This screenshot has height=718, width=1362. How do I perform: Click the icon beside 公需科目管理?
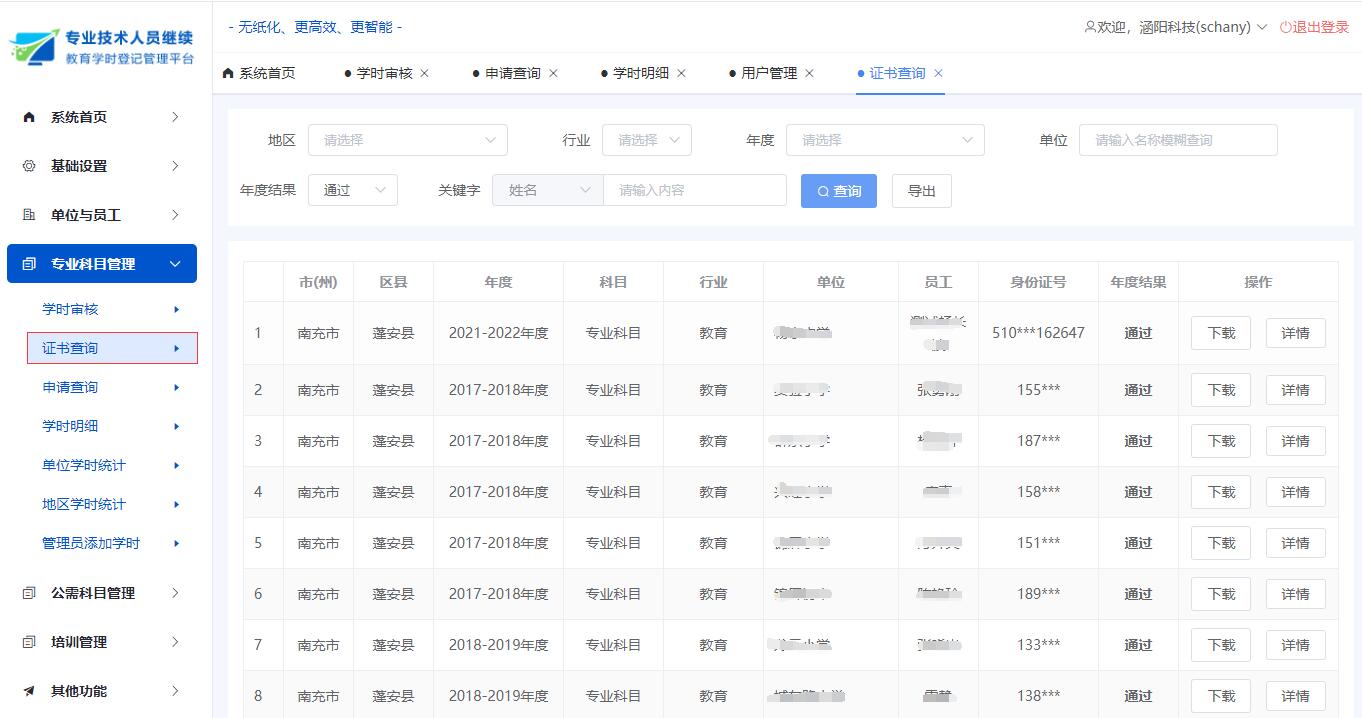point(29,593)
